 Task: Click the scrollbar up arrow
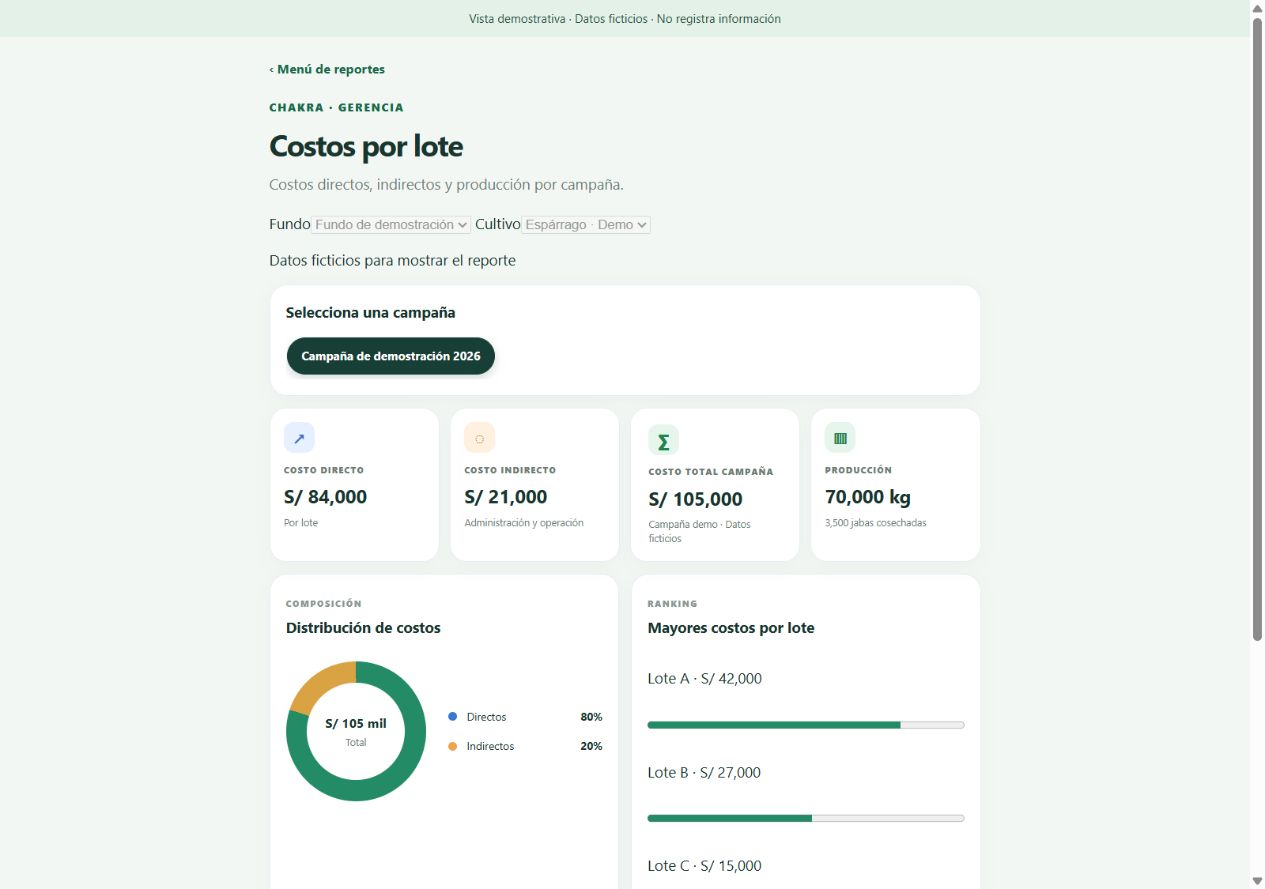coord(1257,8)
